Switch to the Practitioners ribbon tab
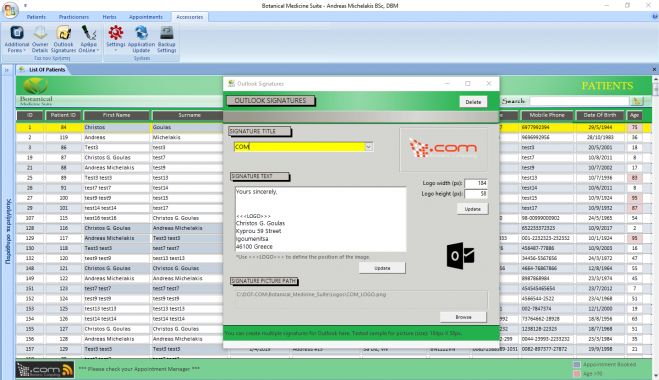The image size is (659, 380). point(74,17)
